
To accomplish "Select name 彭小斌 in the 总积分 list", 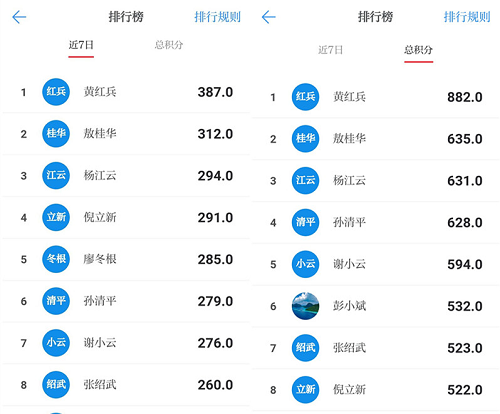I will pyautogui.click(x=349, y=306).
